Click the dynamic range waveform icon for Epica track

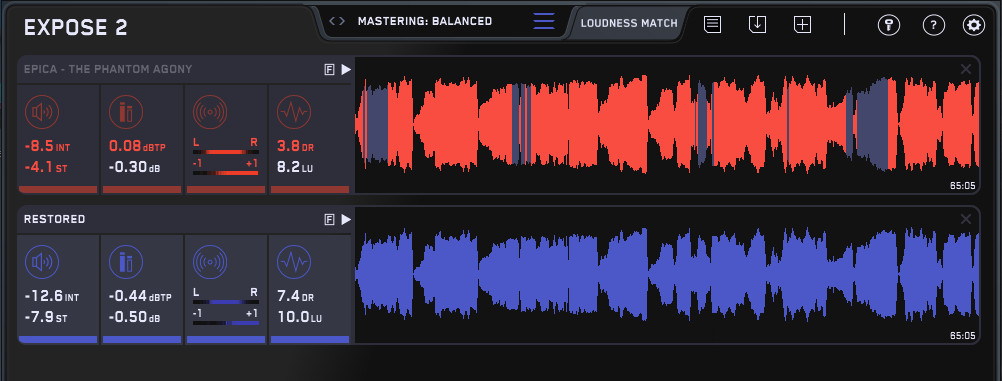pos(294,113)
